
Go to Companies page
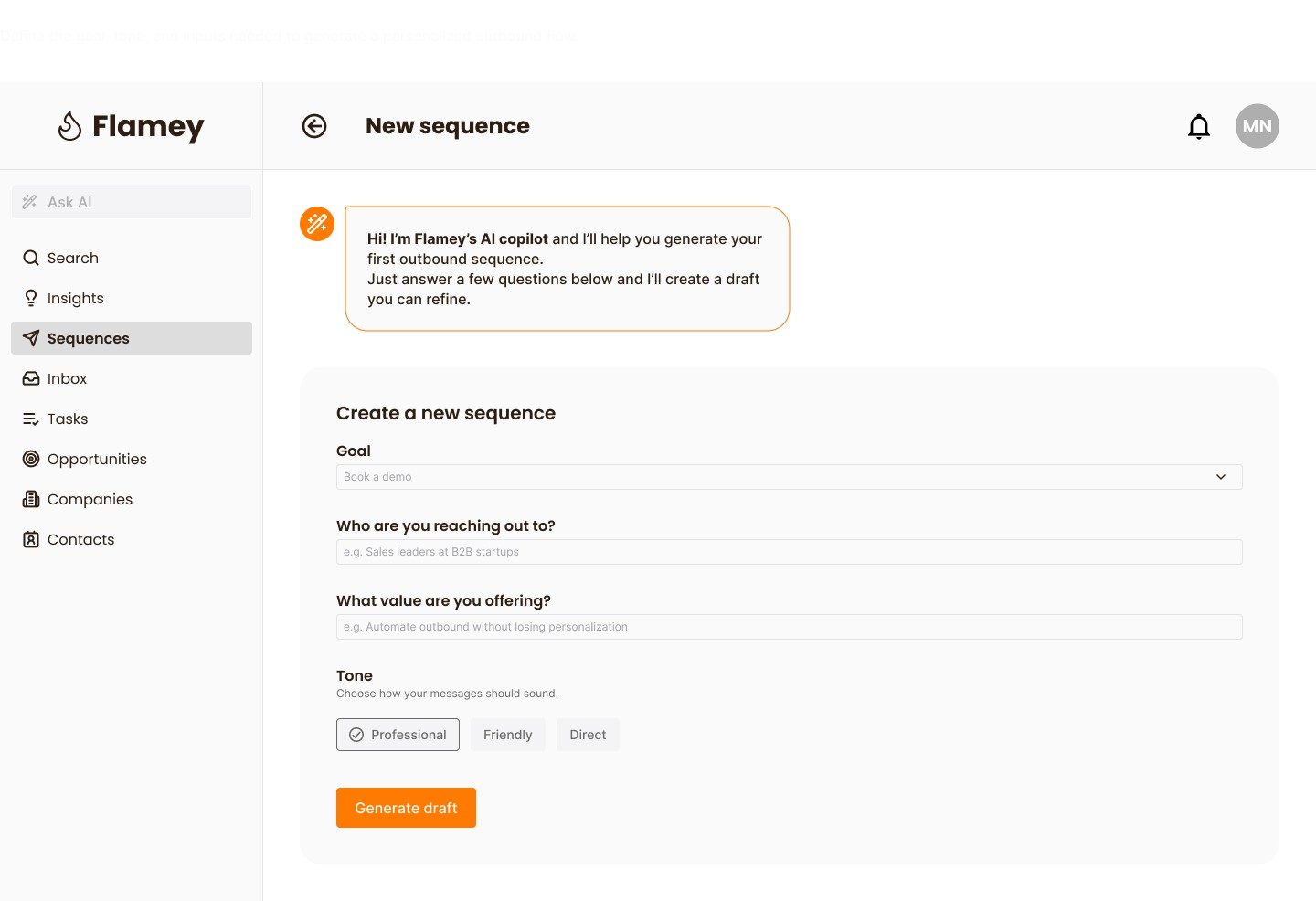click(x=132, y=499)
